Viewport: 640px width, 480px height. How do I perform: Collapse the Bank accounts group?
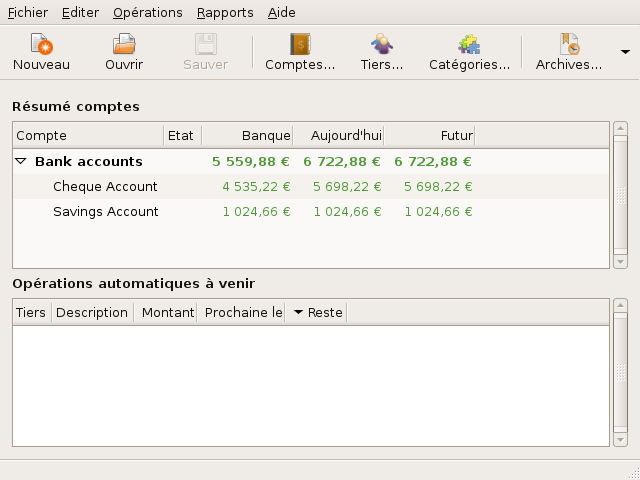pyautogui.click(x=20, y=161)
